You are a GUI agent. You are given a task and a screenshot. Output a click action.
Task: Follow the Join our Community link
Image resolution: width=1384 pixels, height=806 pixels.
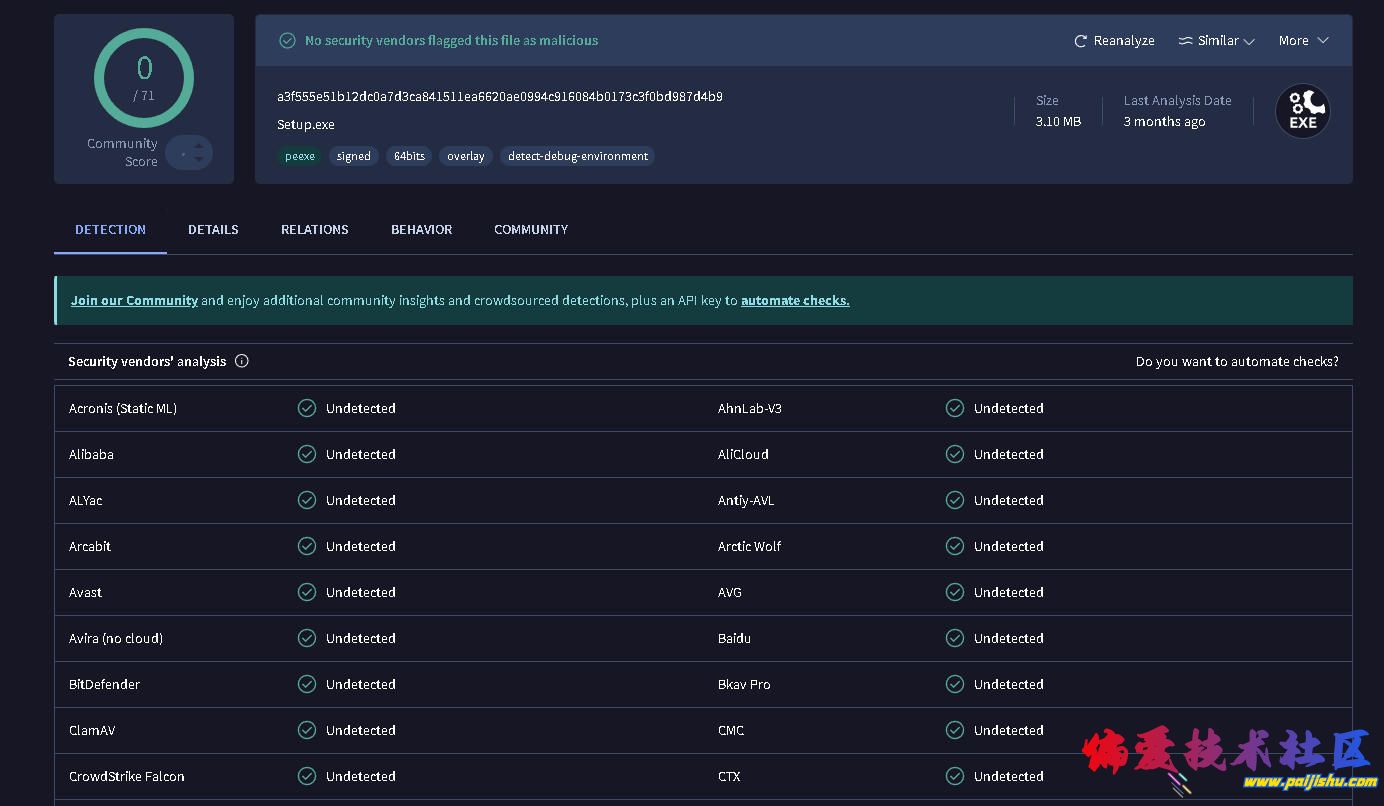tap(134, 300)
